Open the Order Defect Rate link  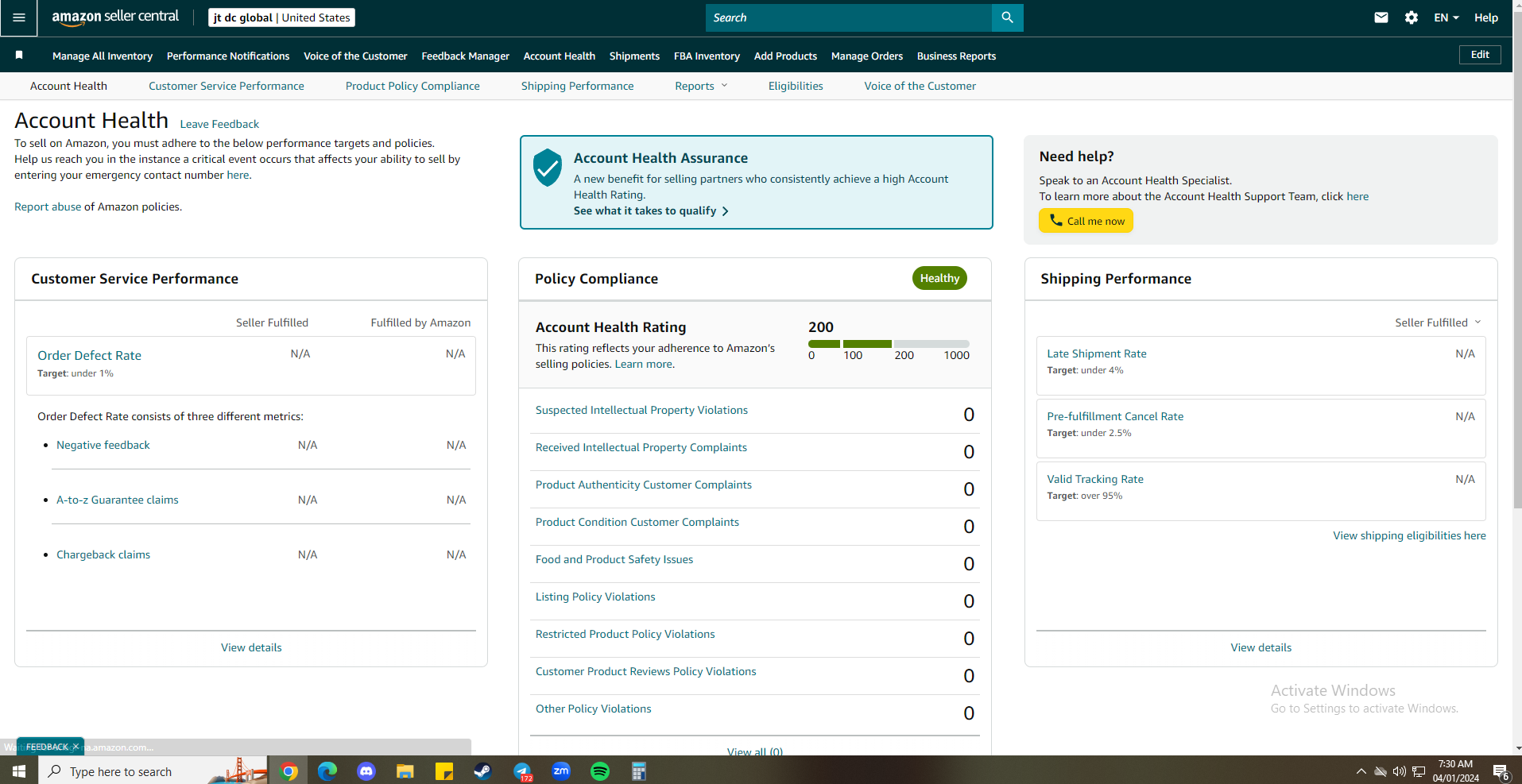click(90, 355)
